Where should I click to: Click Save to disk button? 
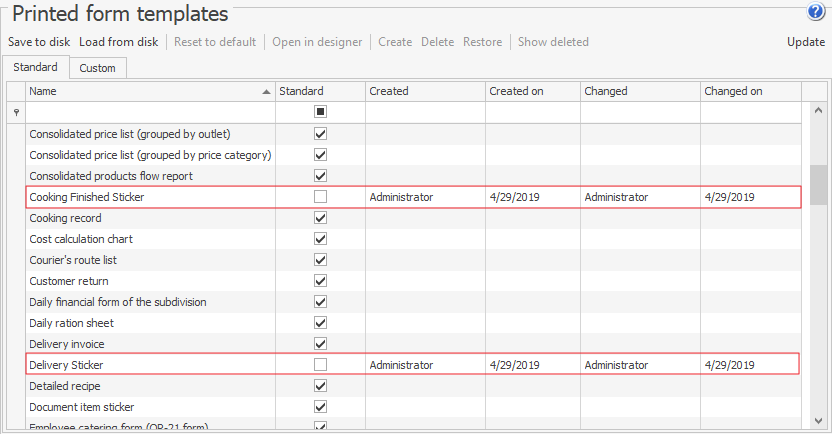click(x=39, y=42)
